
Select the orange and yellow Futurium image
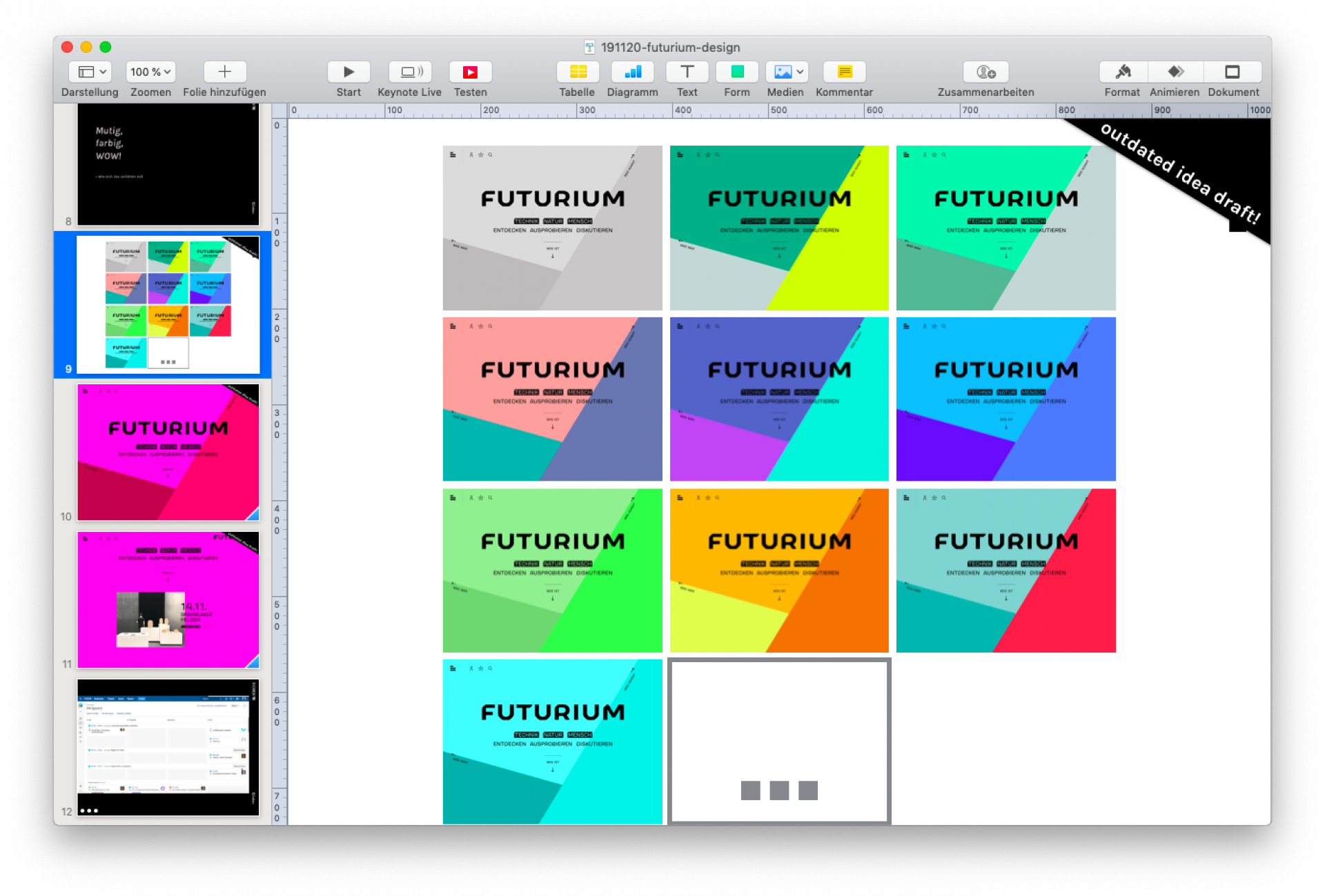(779, 570)
